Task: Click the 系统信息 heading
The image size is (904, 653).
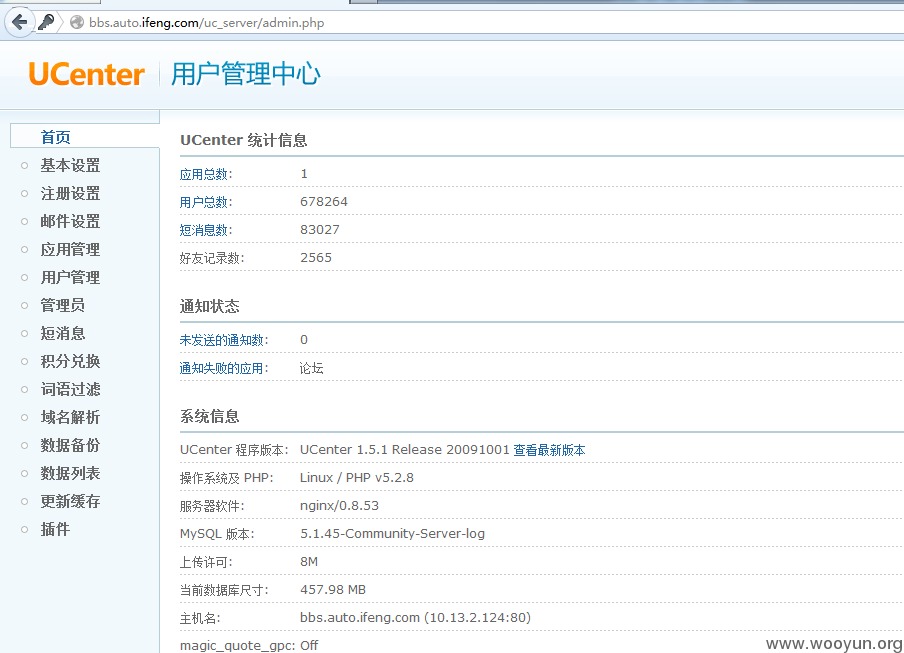Action: (209, 416)
